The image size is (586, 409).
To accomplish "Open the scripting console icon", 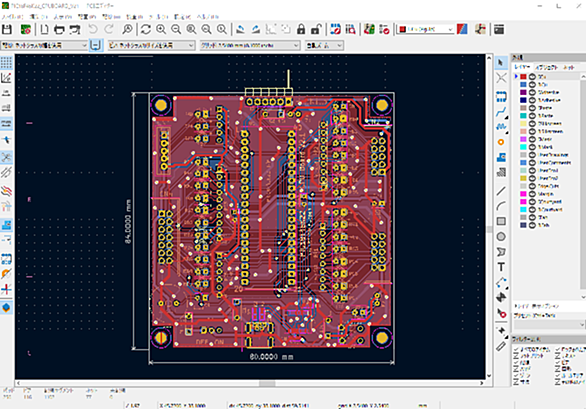I will [499, 29].
